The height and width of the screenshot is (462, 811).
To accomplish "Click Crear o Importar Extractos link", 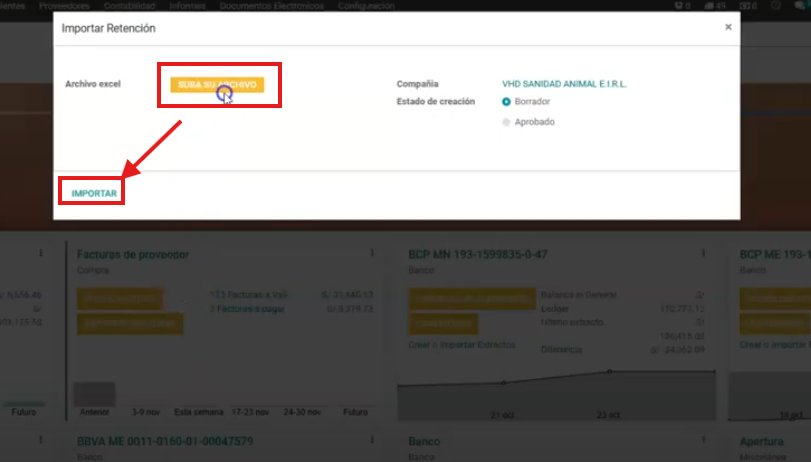I will (462, 343).
